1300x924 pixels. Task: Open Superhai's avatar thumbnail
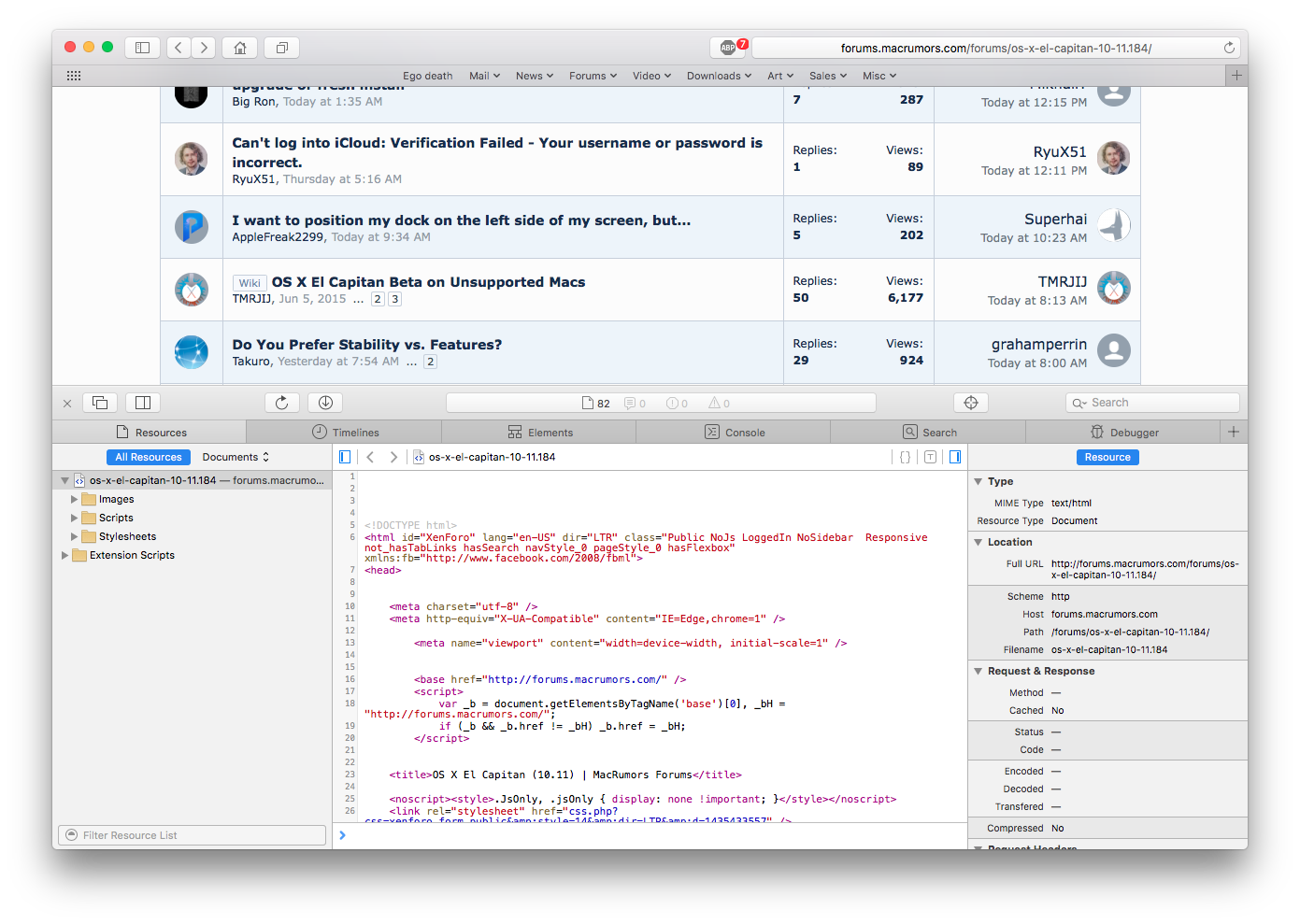pos(1114,226)
